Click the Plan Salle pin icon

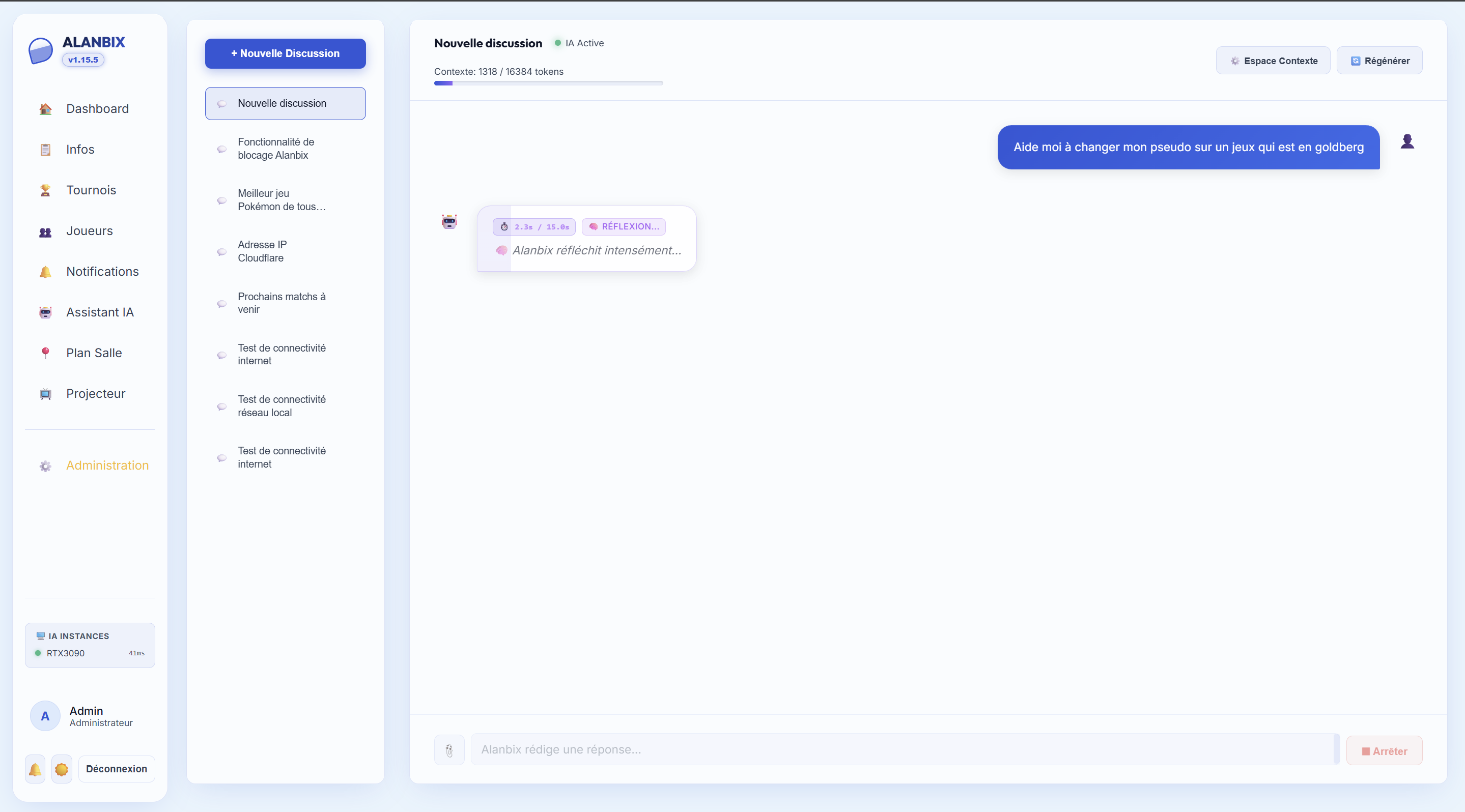coord(45,353)
